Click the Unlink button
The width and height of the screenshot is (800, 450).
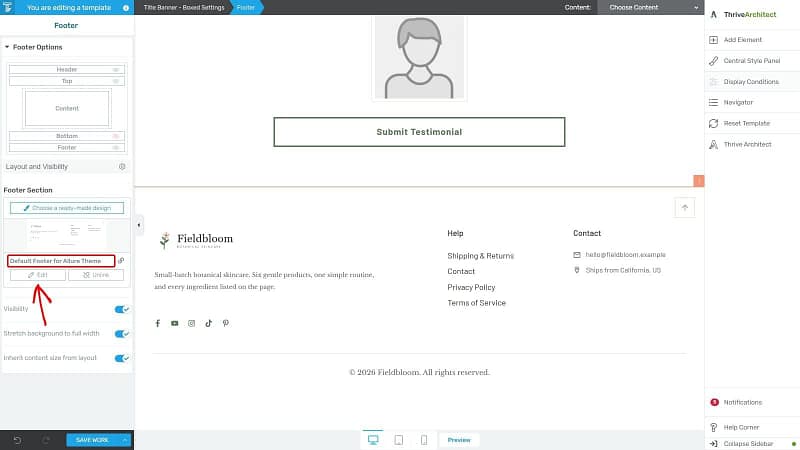pos(96,275)
